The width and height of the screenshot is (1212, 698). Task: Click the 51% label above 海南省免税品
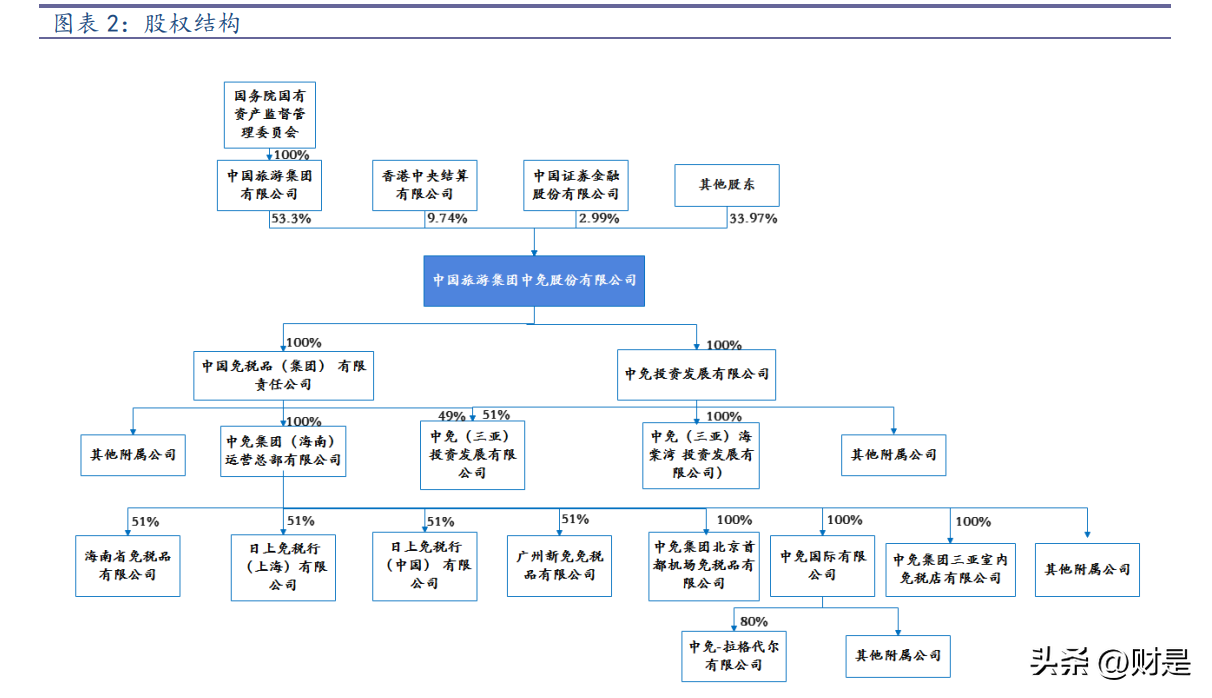point(146,521)
